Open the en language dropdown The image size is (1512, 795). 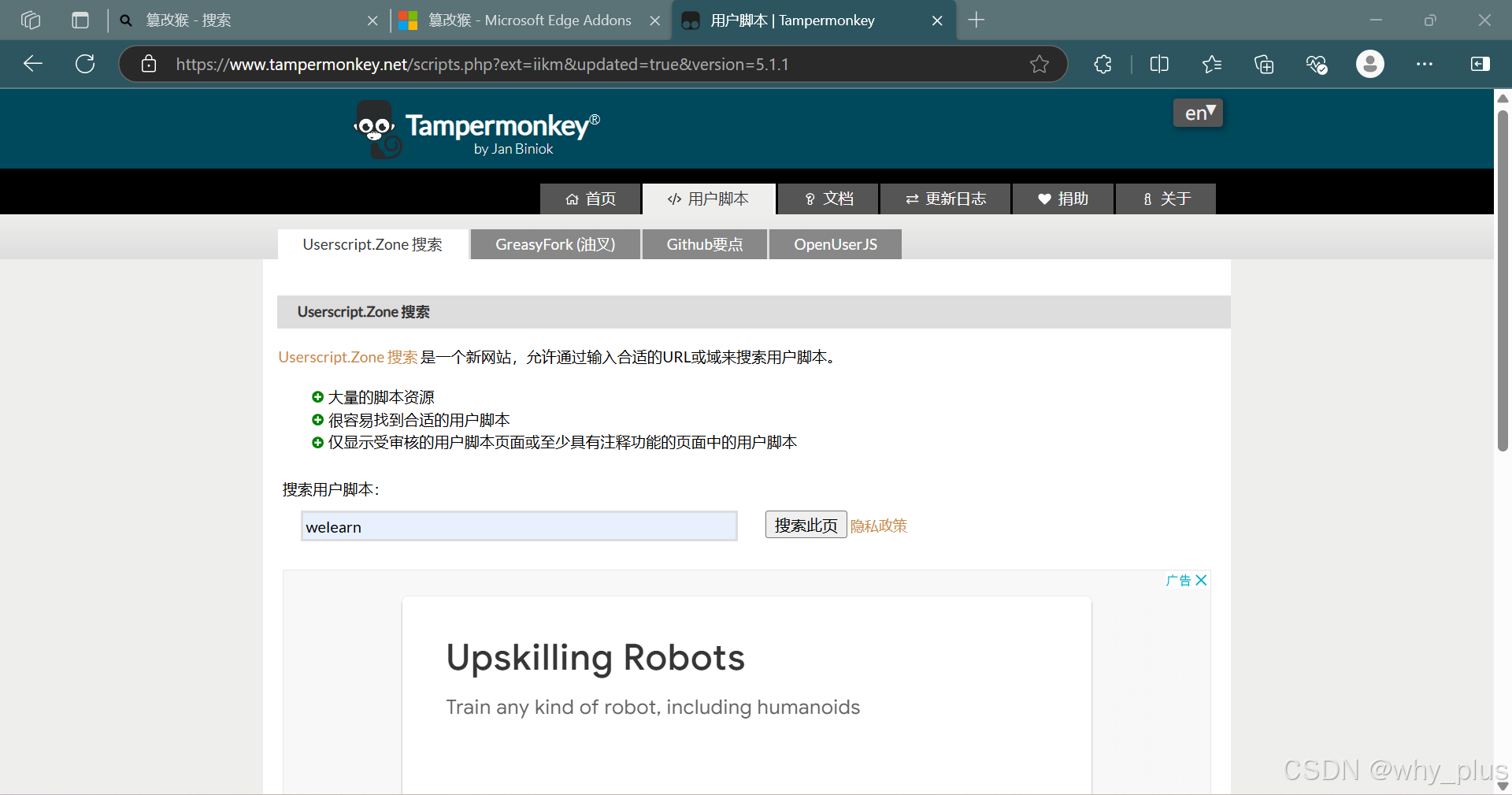(x=1198, y=113)
